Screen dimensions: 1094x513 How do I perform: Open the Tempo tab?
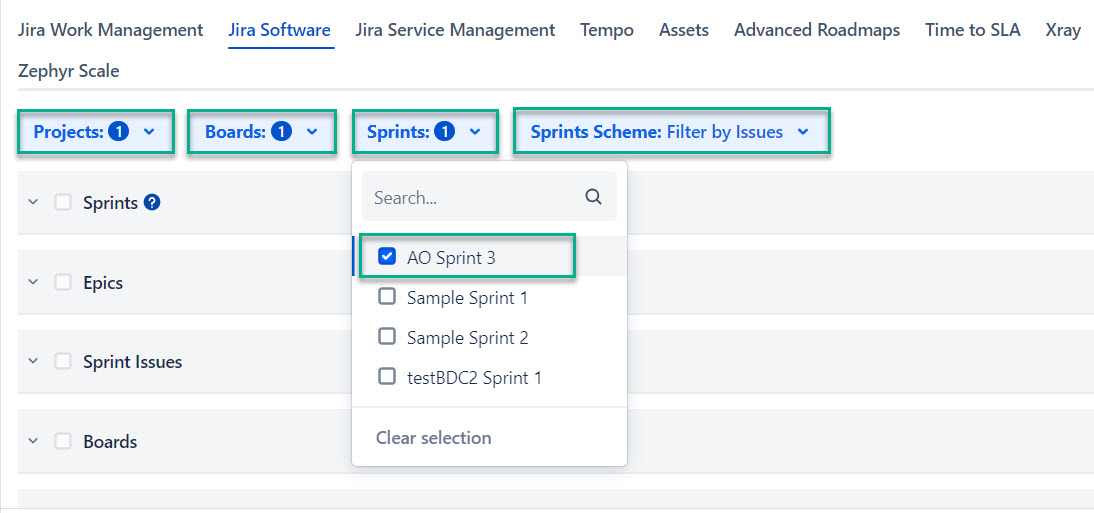pyautogui.click(x=606, y=30)
